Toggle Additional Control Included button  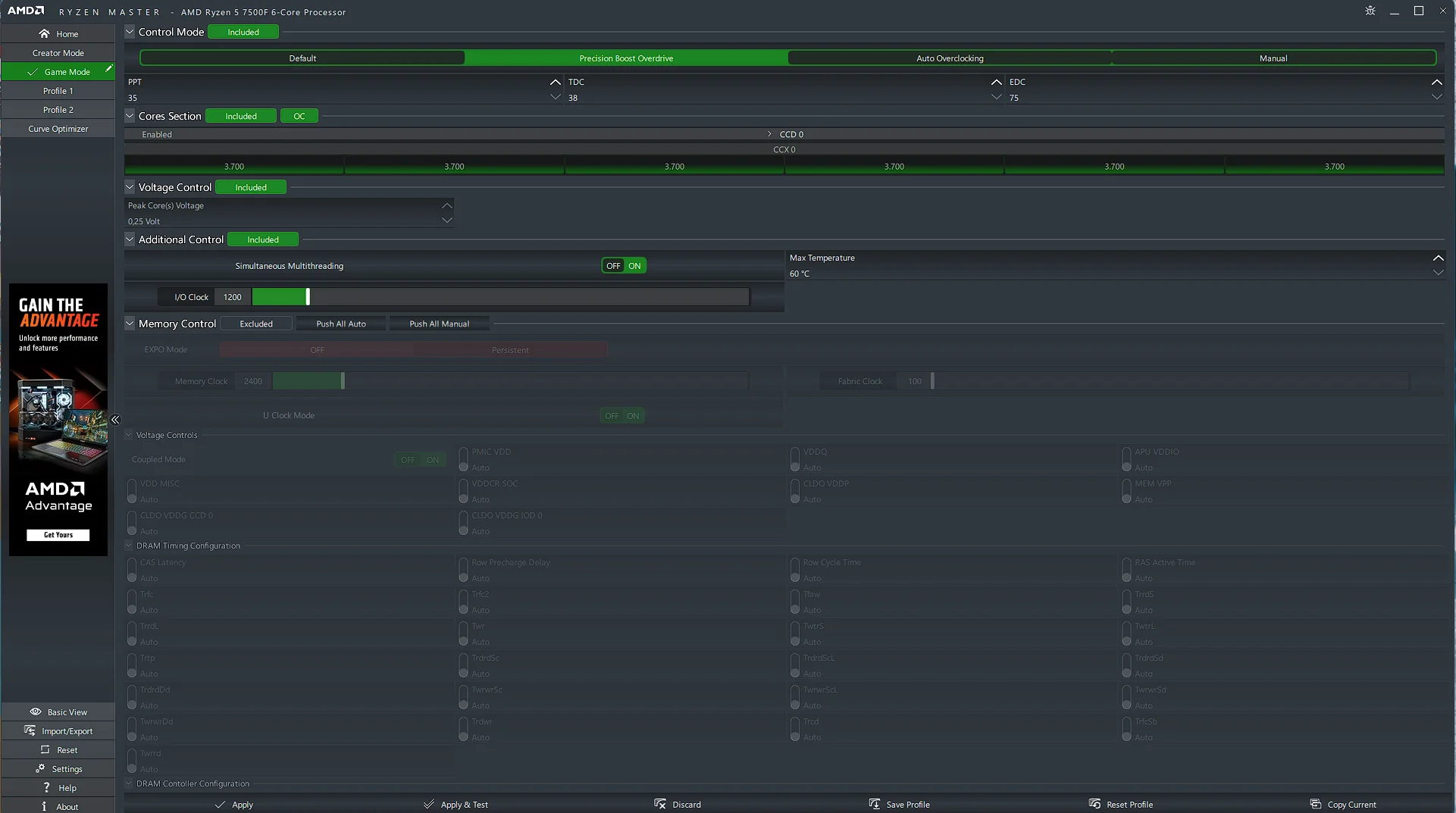click(263, 239)
